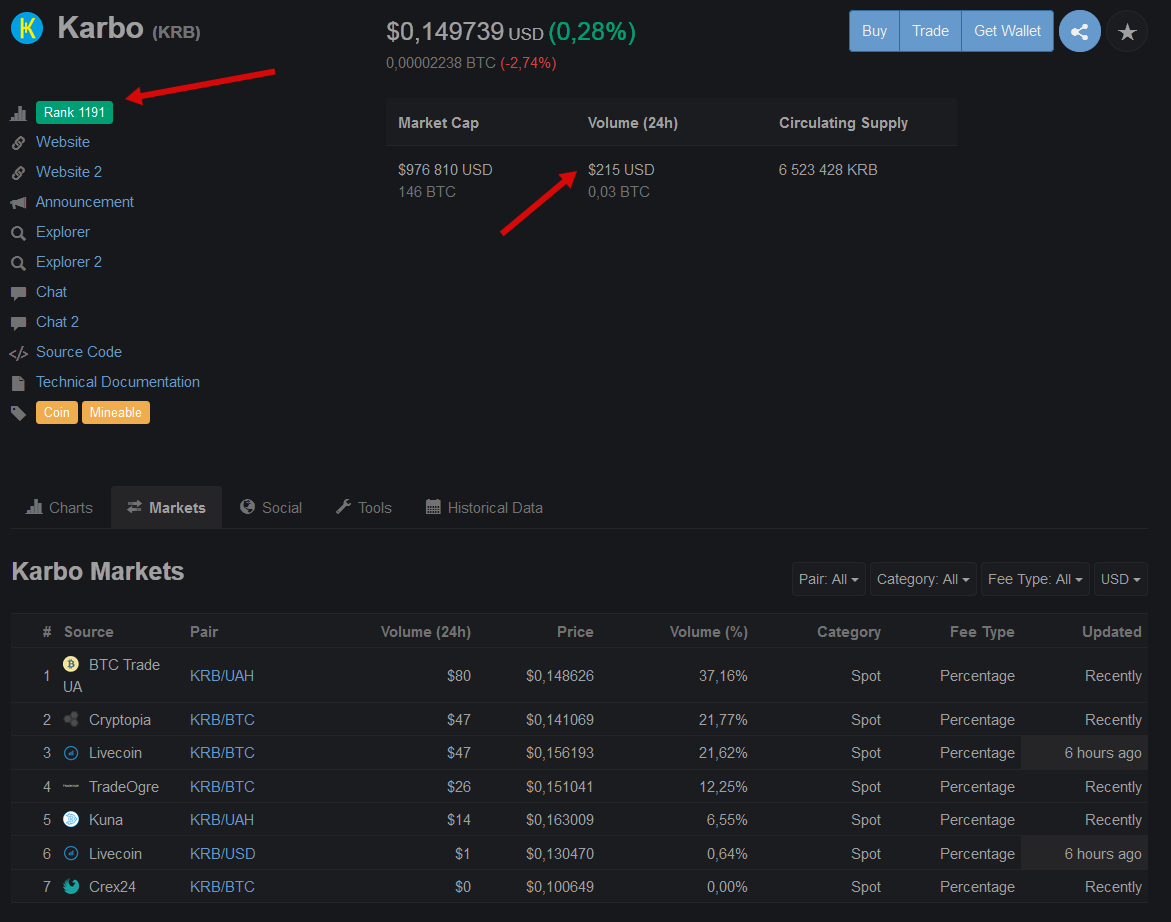
Task: Switch to the Charts tab
Action: pos(60,508)
